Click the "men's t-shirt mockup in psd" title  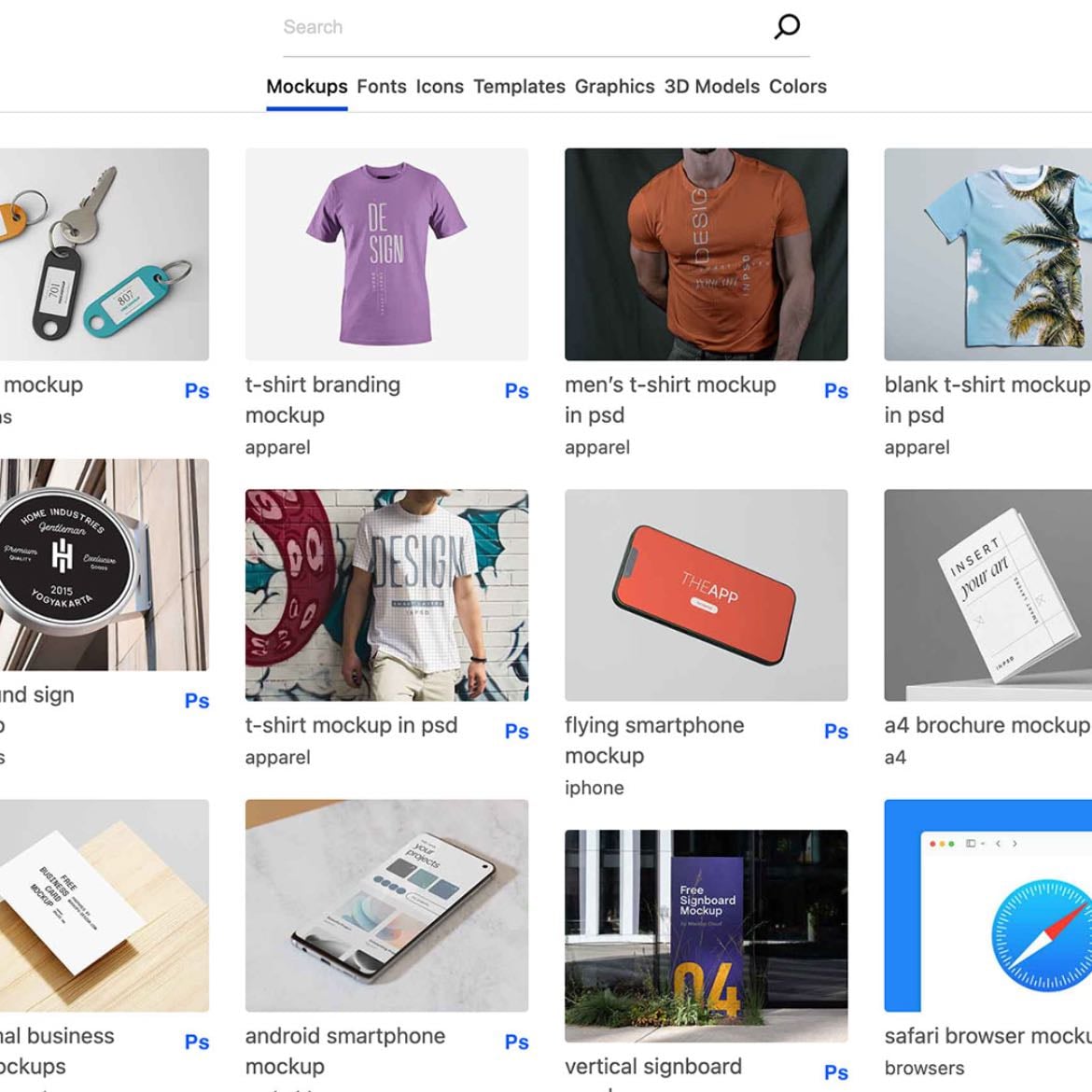click(670, 399)
